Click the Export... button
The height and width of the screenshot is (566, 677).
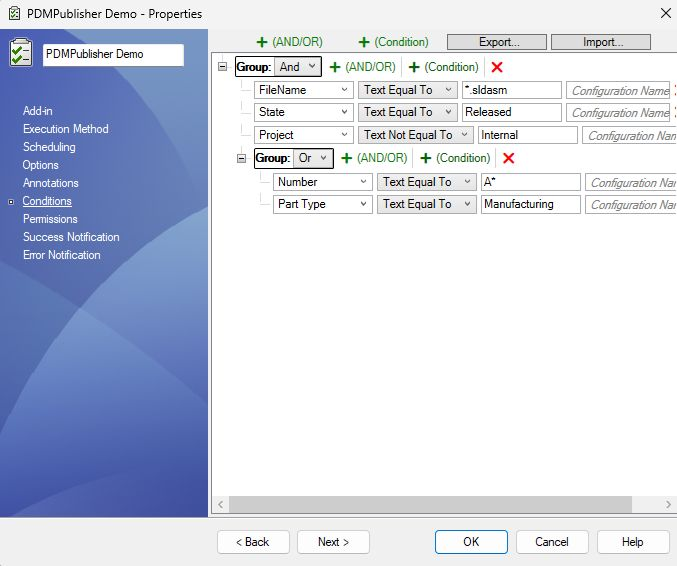click(497, 42)
